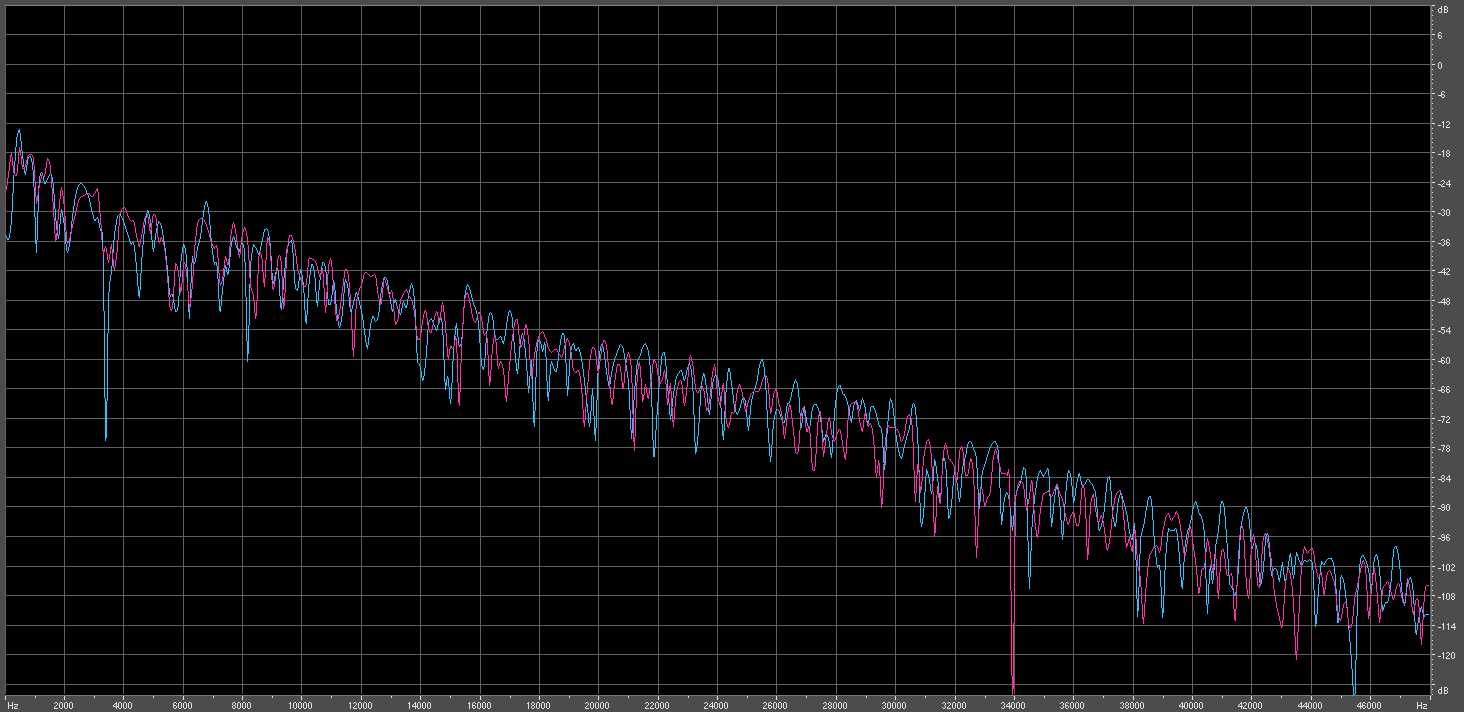Click the -90 dB amplitude scale label
Image resolution: width=1464 pixels, height=712 pixels.
tap(1443, 507)
